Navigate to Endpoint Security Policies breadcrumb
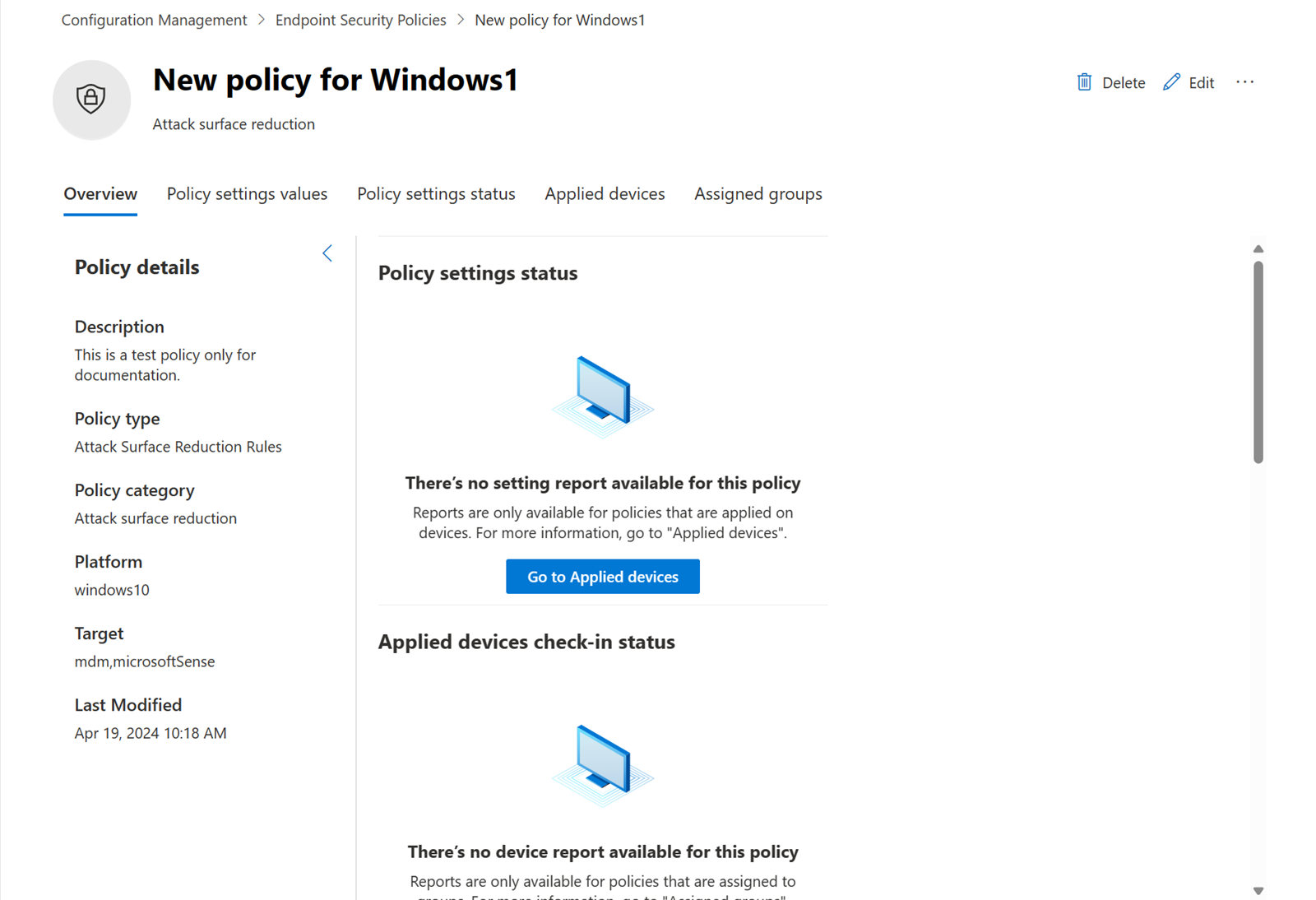This screenshot has height=900, width=1316. point(360,20)
